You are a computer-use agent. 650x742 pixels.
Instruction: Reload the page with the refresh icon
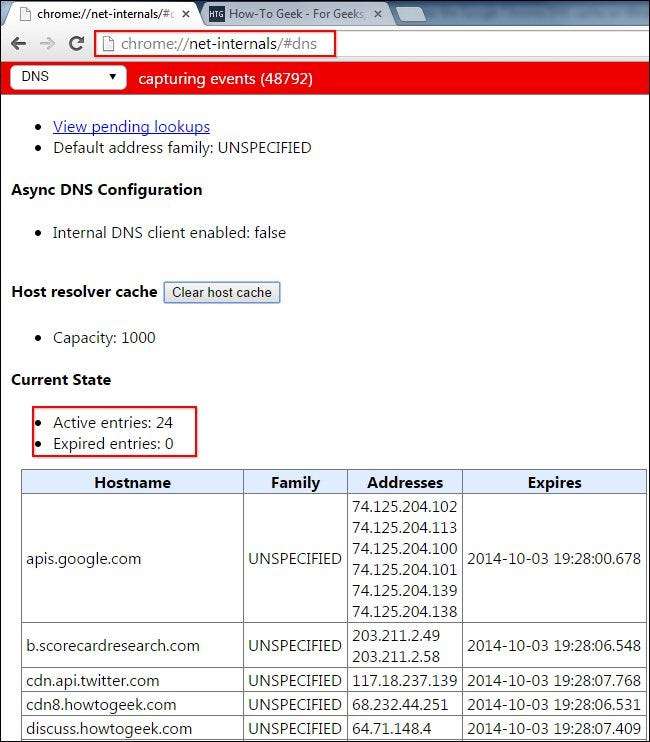[x=76, y=44]
